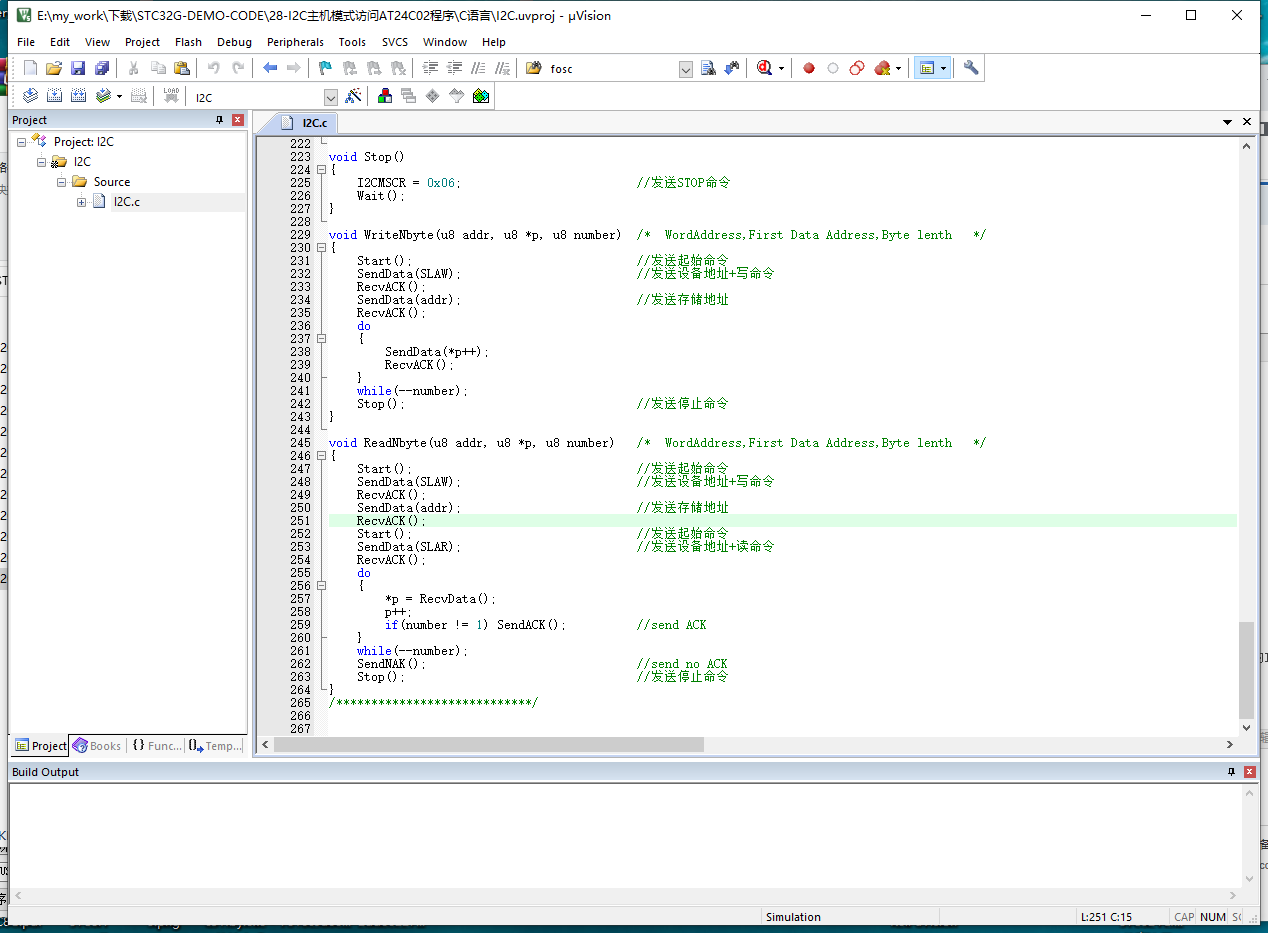
Task: Select the Project panel tab
Action: click(x=41, y=746)
